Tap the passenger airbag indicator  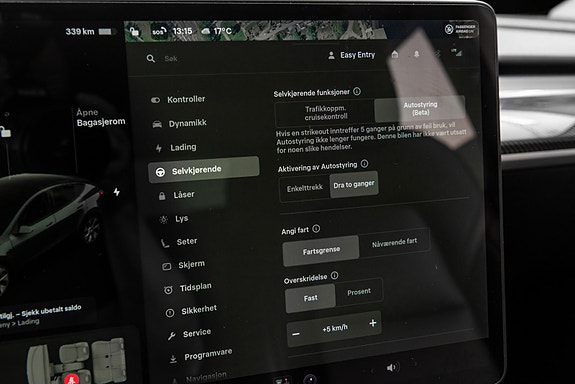[x=461, y=29]
